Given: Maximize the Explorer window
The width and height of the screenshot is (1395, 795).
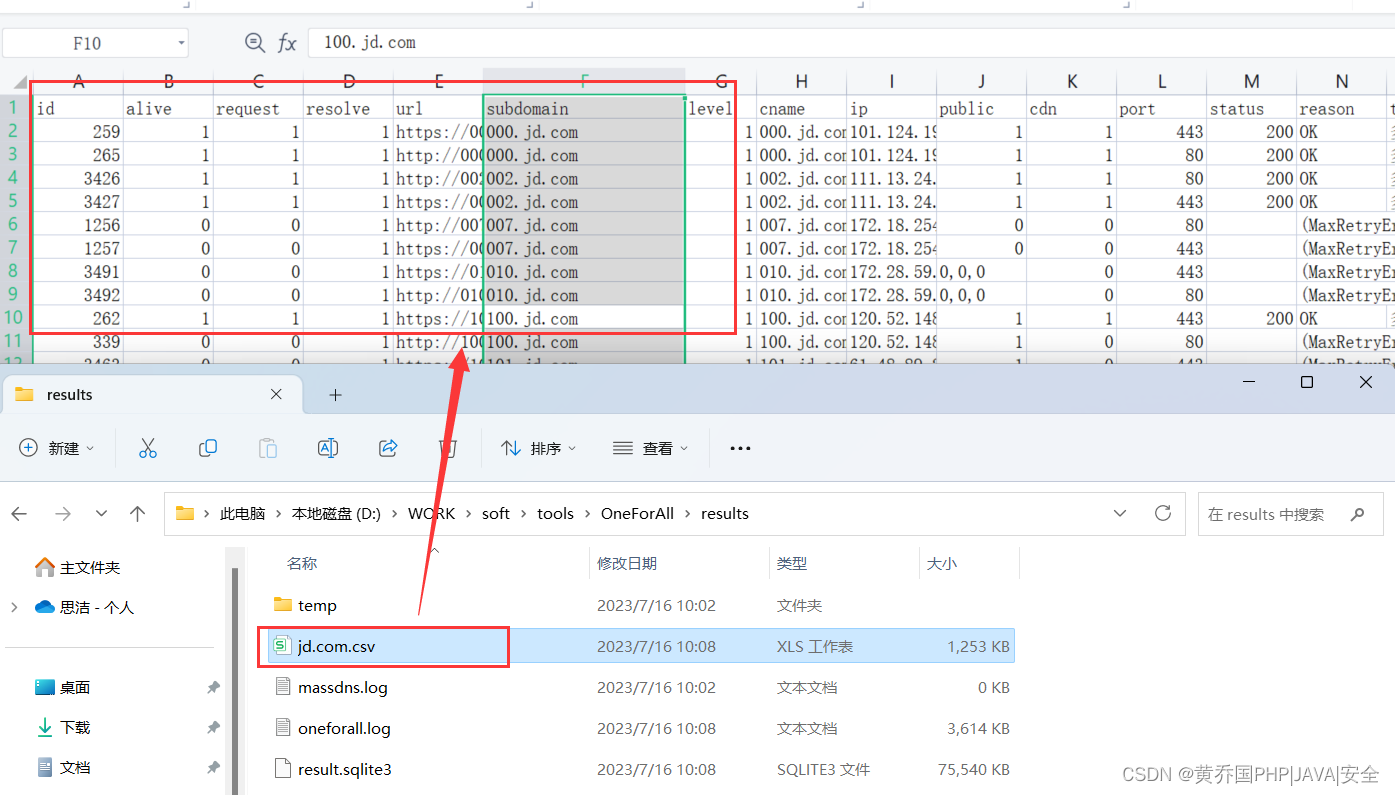Looking at the screenshot, I should (1306, 383).
